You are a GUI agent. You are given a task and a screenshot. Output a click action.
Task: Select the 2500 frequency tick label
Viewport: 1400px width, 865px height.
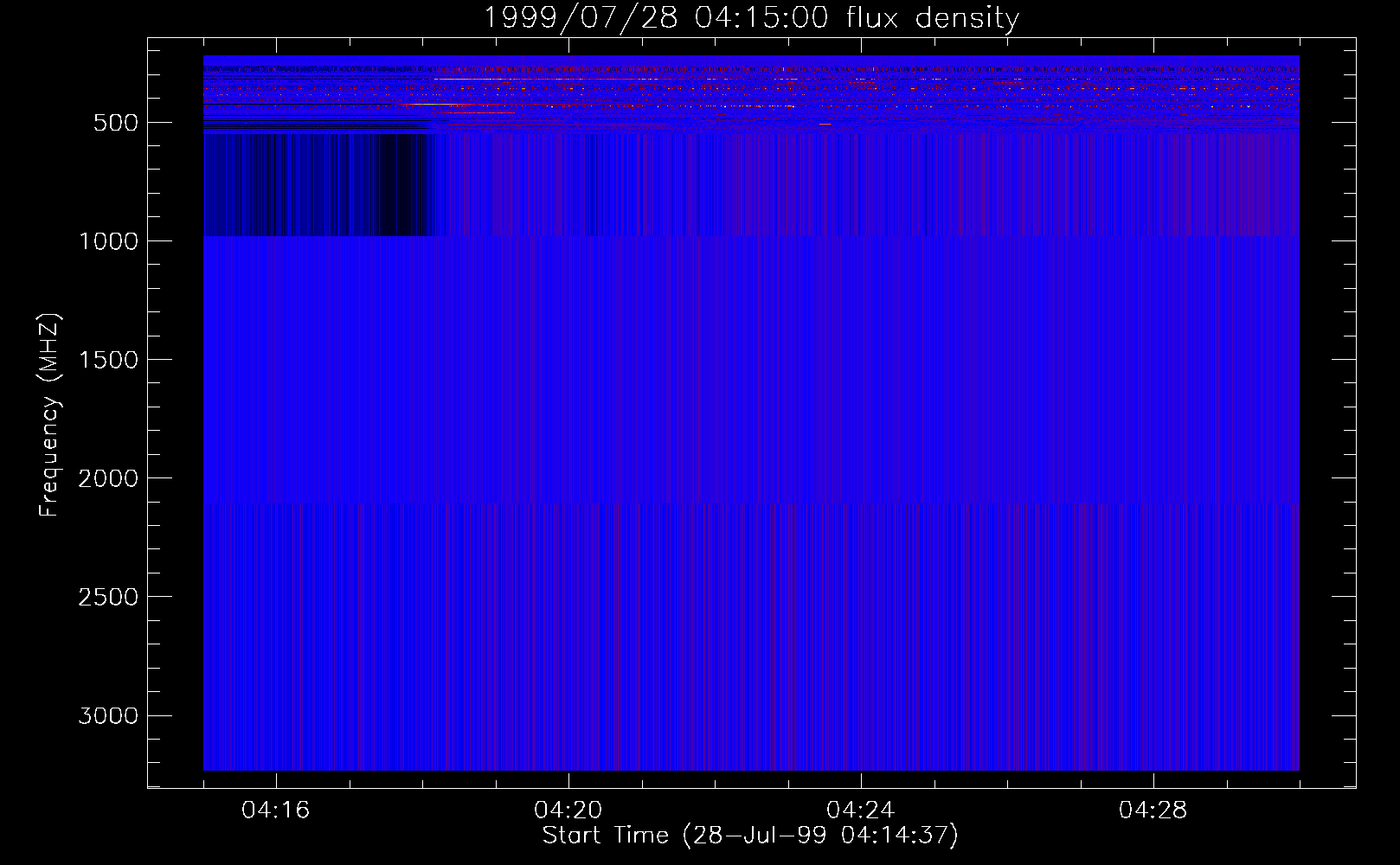108,597
